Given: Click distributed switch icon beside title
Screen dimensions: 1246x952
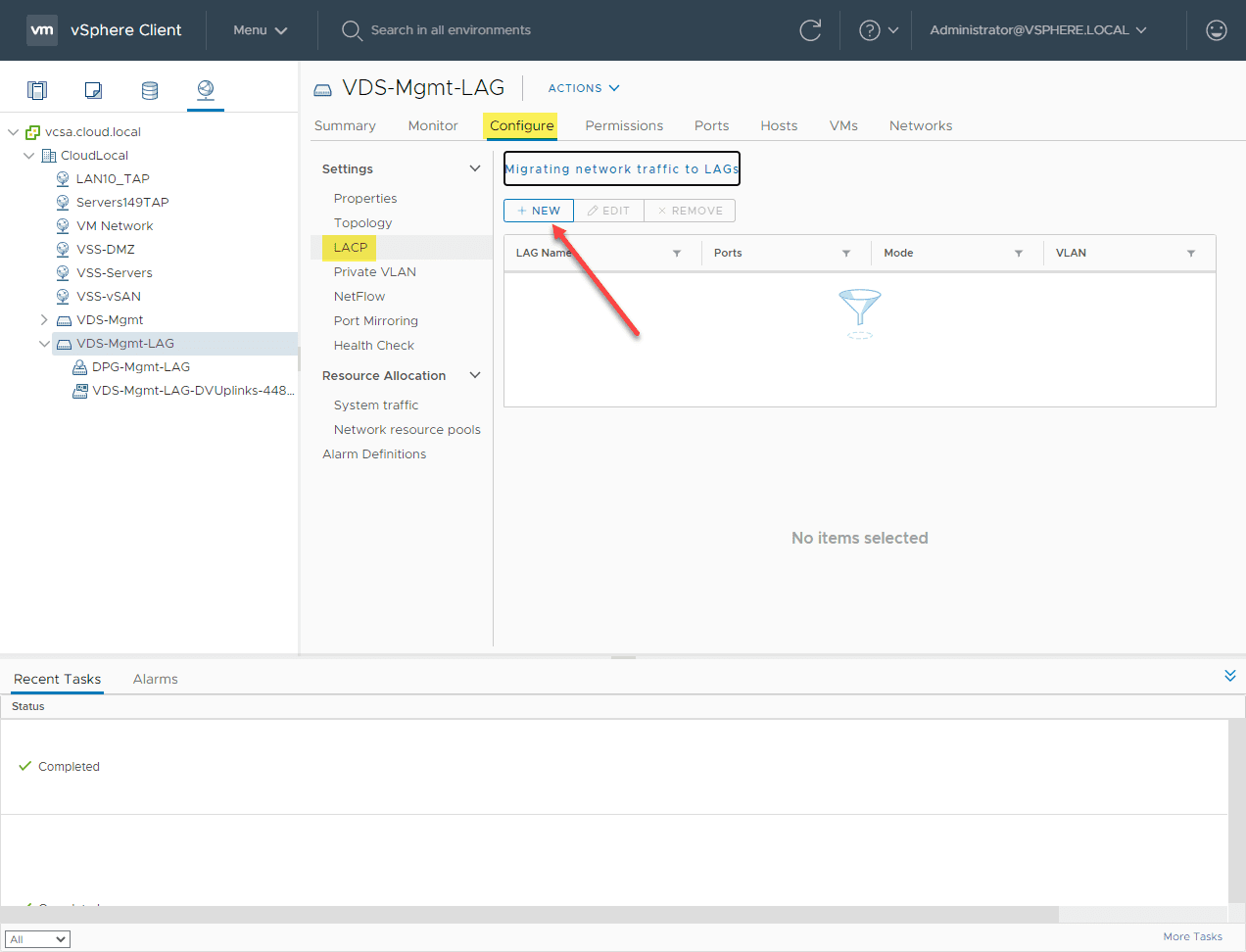Looking at the screenshot, I should tap(323, 89).
